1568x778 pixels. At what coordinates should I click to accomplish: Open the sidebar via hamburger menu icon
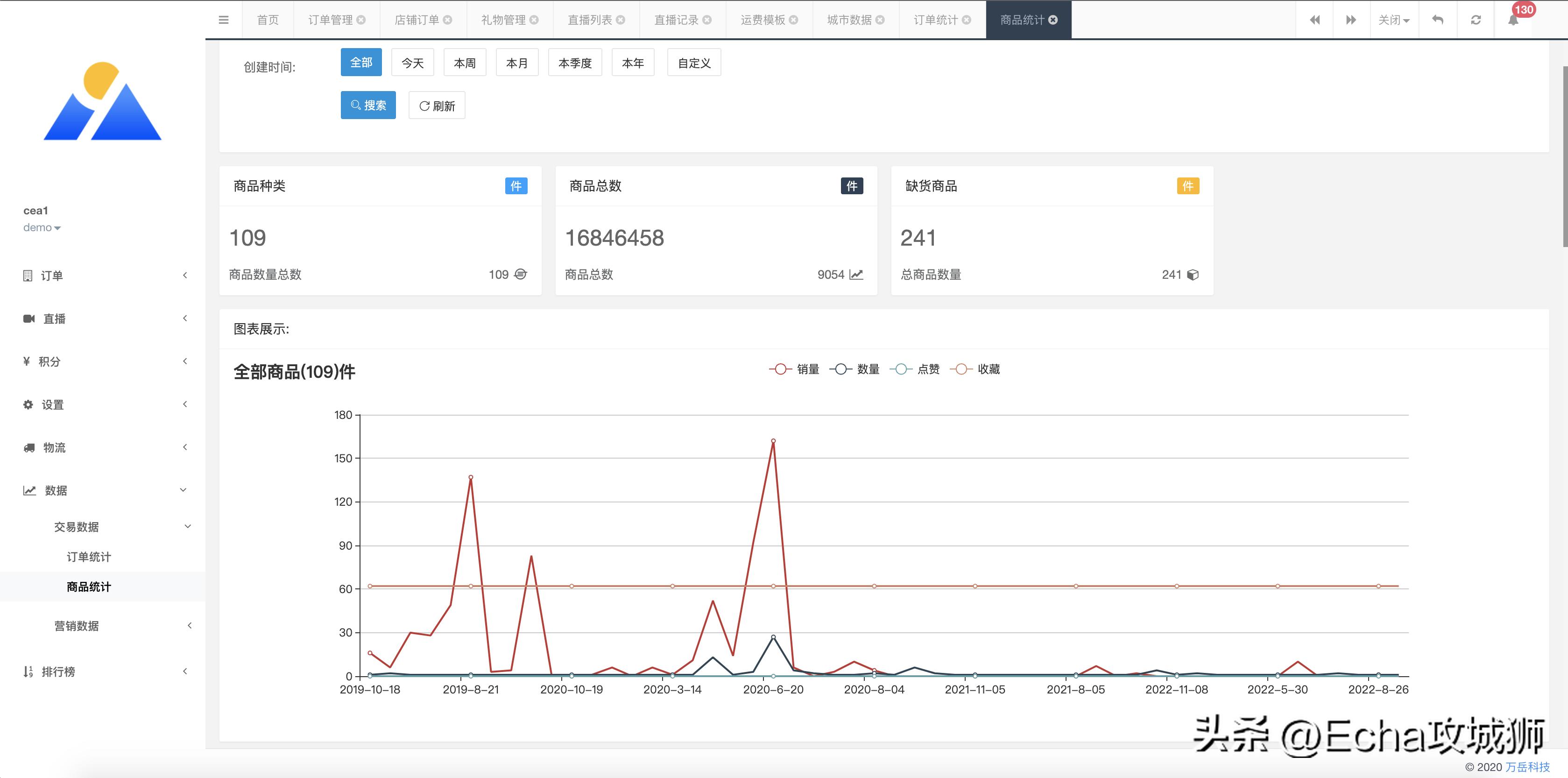(x=224, y=20)
